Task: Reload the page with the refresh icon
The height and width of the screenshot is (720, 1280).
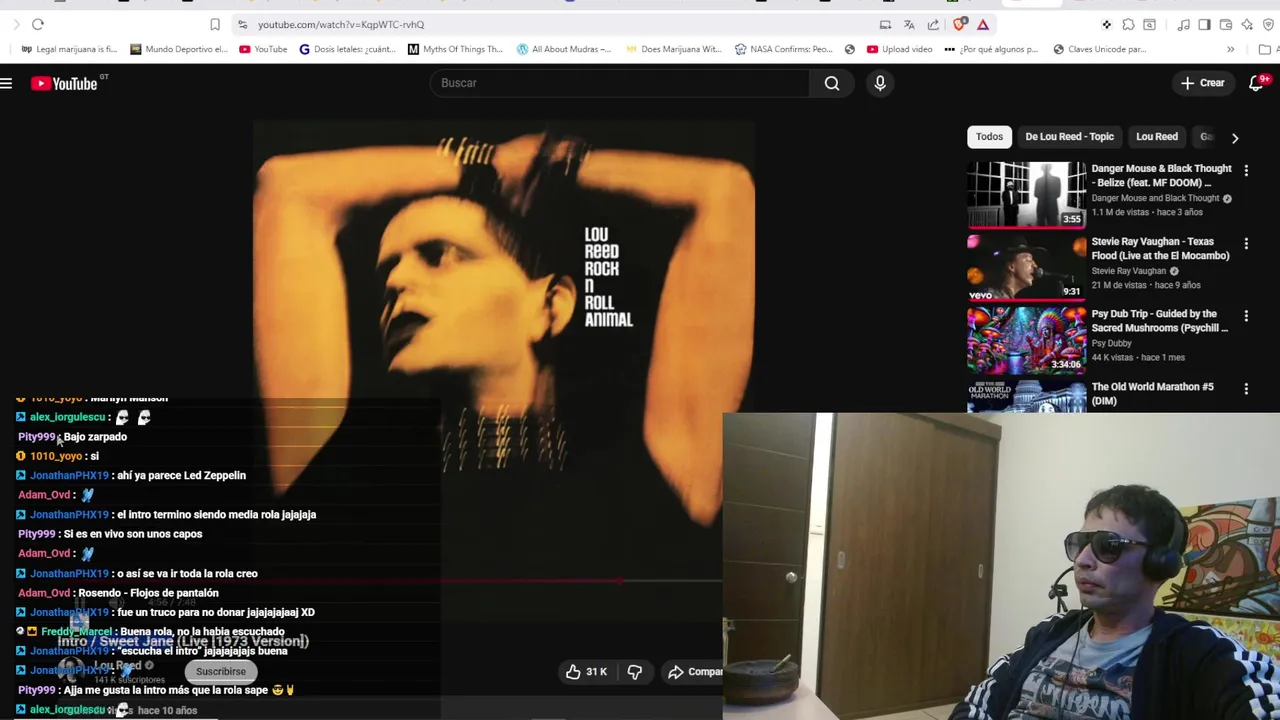Action: point(38,24)
